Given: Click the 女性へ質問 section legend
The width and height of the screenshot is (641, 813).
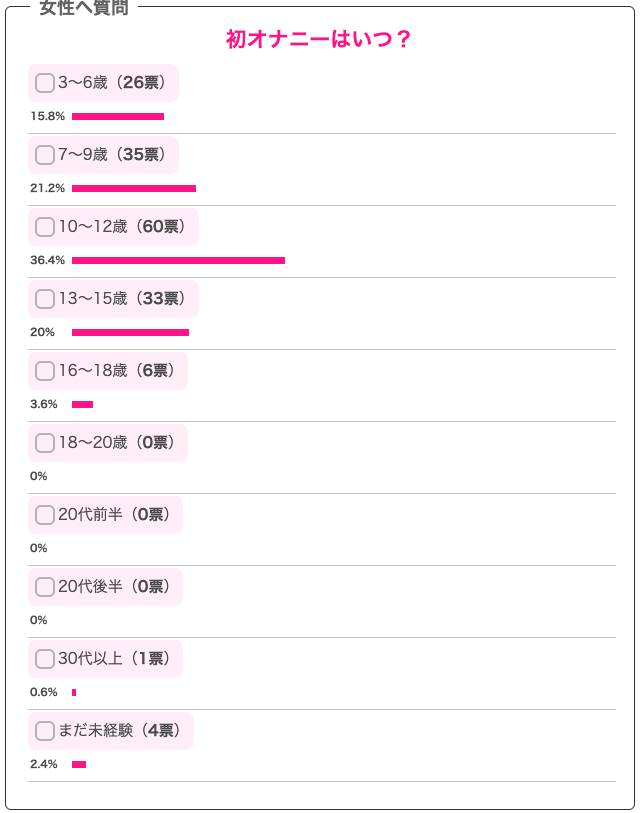Looking at the screenshot, I should click(83, 9).
